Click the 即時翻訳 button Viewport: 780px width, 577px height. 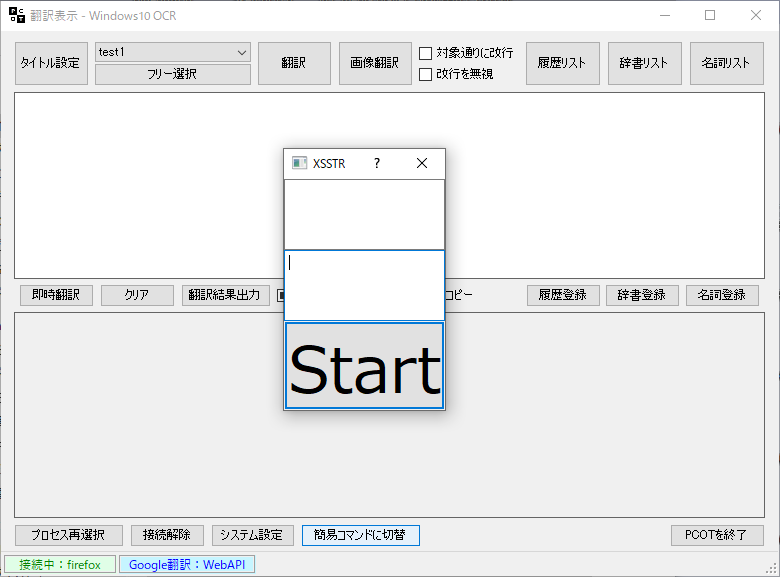pos(56,295)
